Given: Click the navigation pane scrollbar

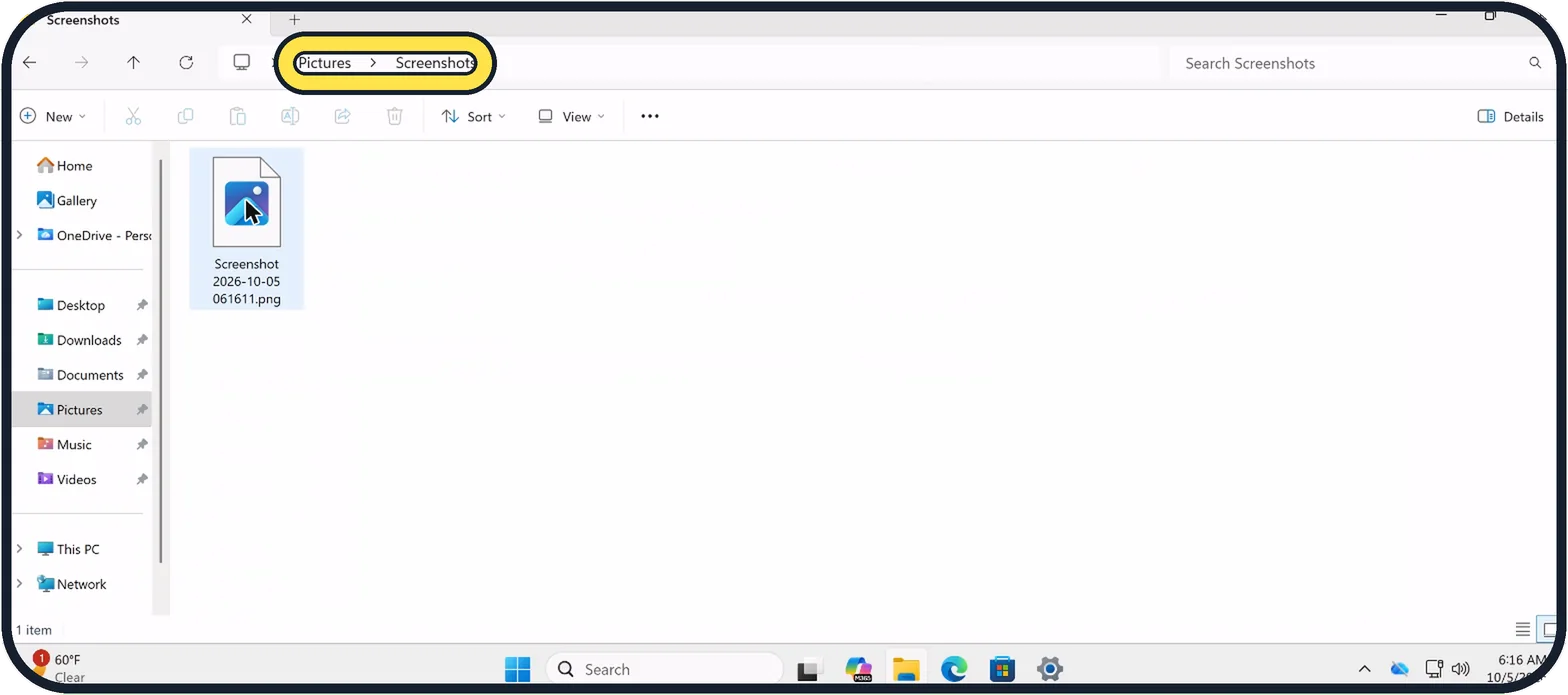Looking at the screenshot, I should tap(160, 360).
